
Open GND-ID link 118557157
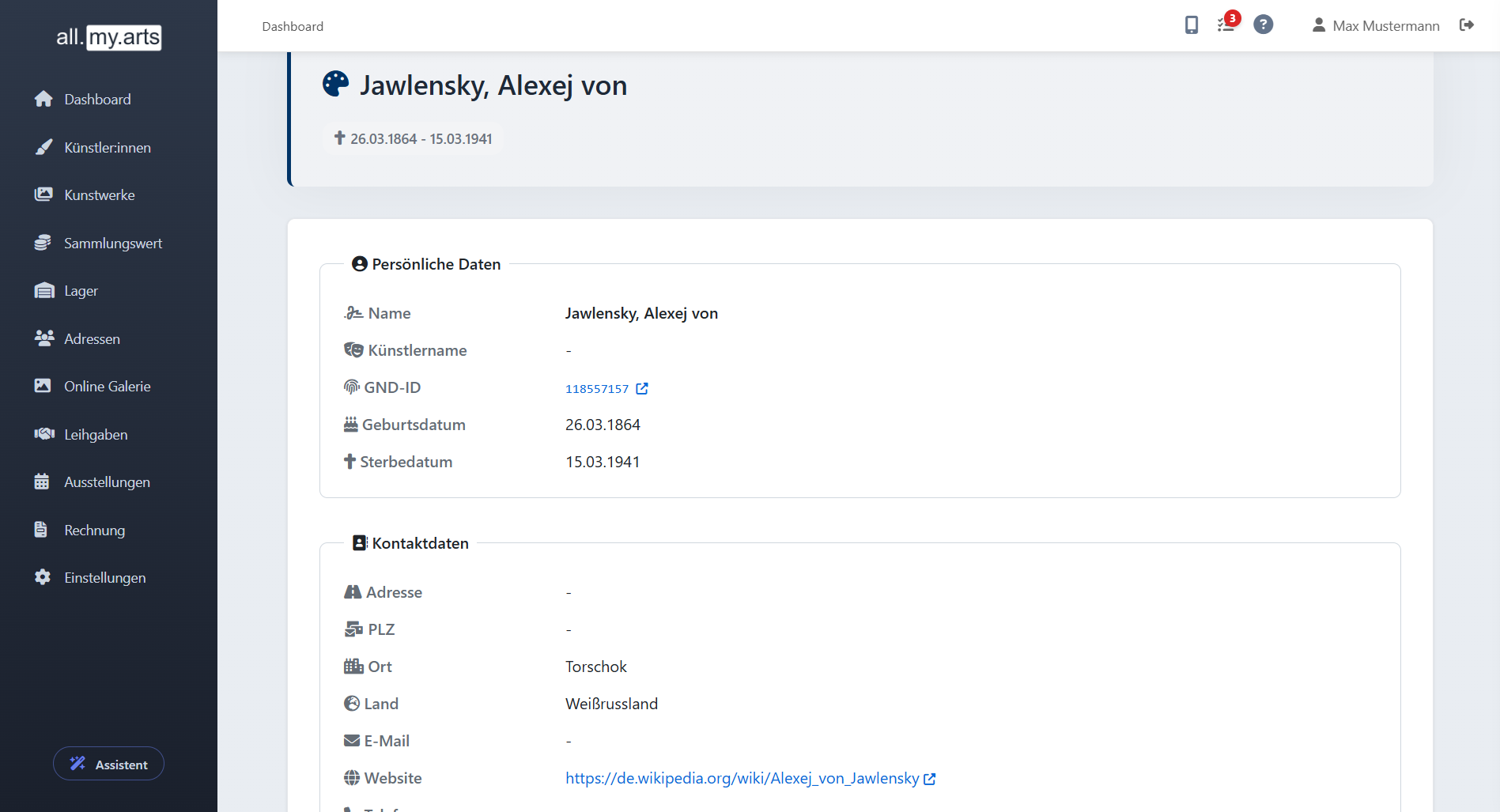coord(606,389)
